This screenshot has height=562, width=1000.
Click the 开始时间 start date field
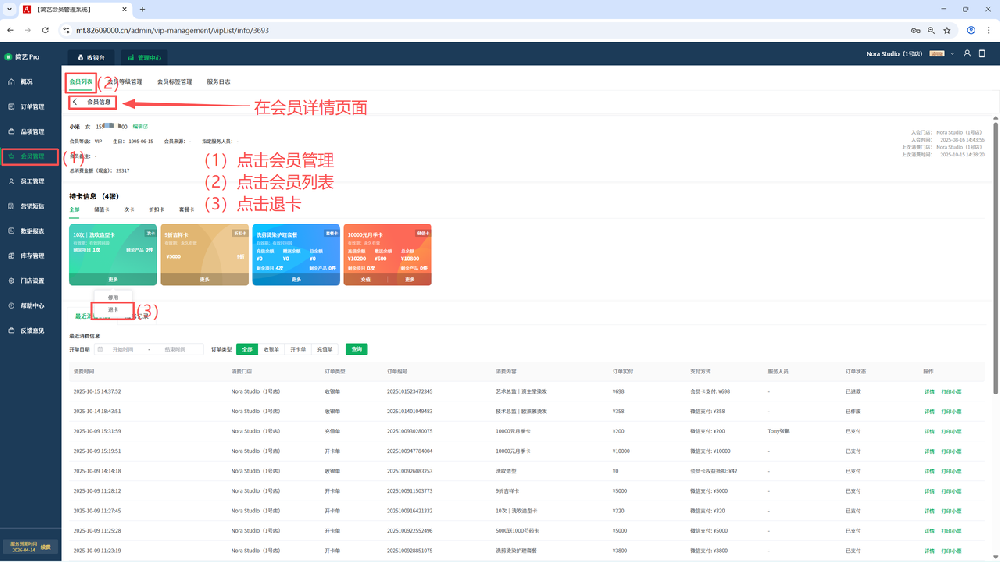[123, 350]
